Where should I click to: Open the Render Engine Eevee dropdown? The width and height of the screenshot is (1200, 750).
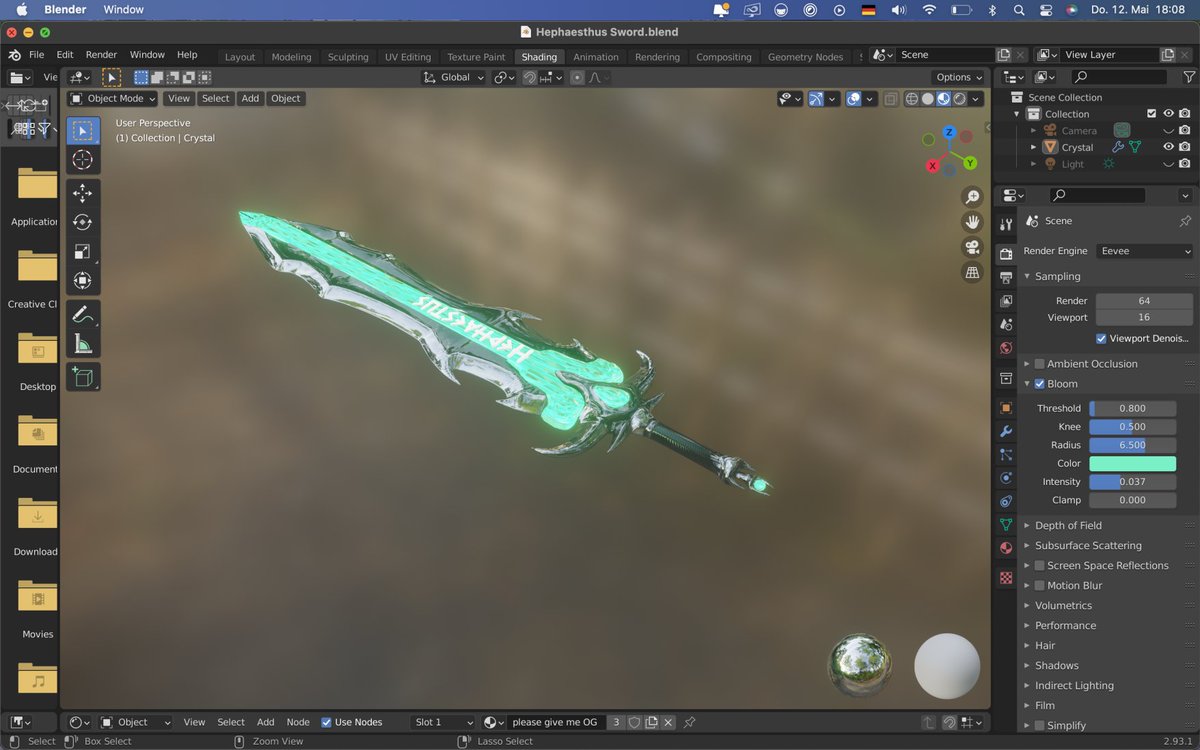(x=1145, y=251)
